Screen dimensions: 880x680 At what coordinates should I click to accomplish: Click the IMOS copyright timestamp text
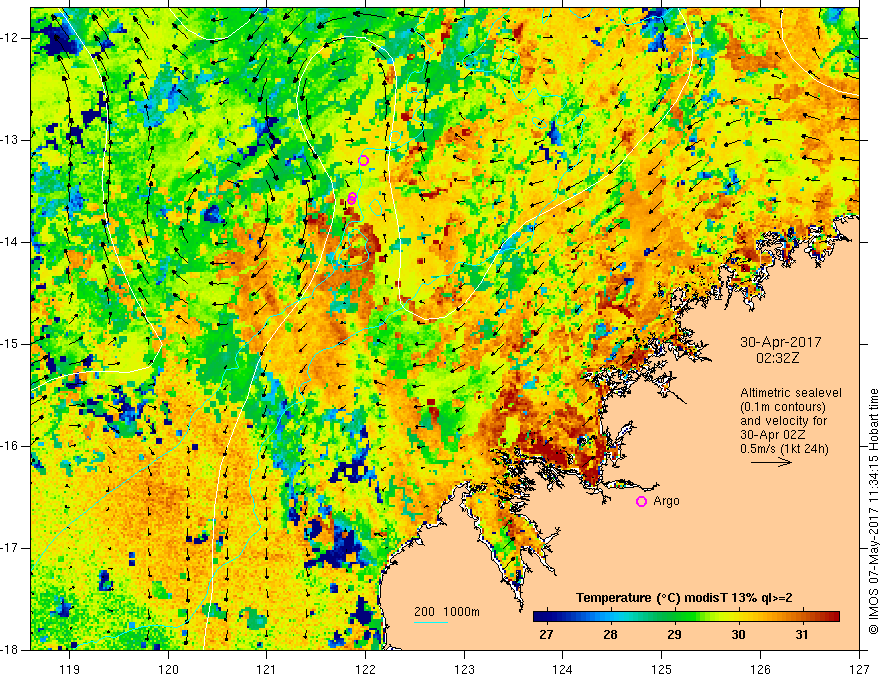coord(873,511)
